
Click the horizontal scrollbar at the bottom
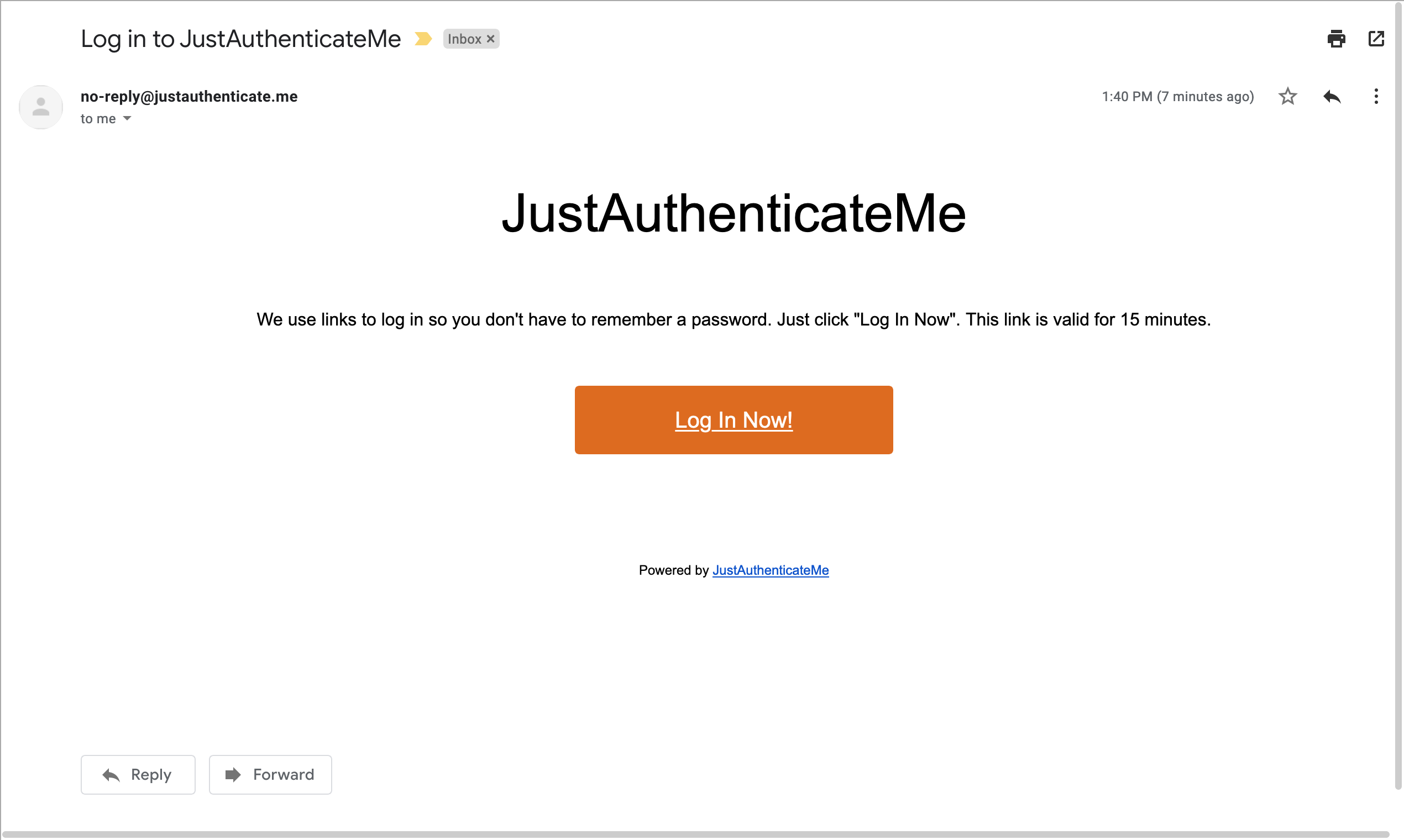coord(696,834)
